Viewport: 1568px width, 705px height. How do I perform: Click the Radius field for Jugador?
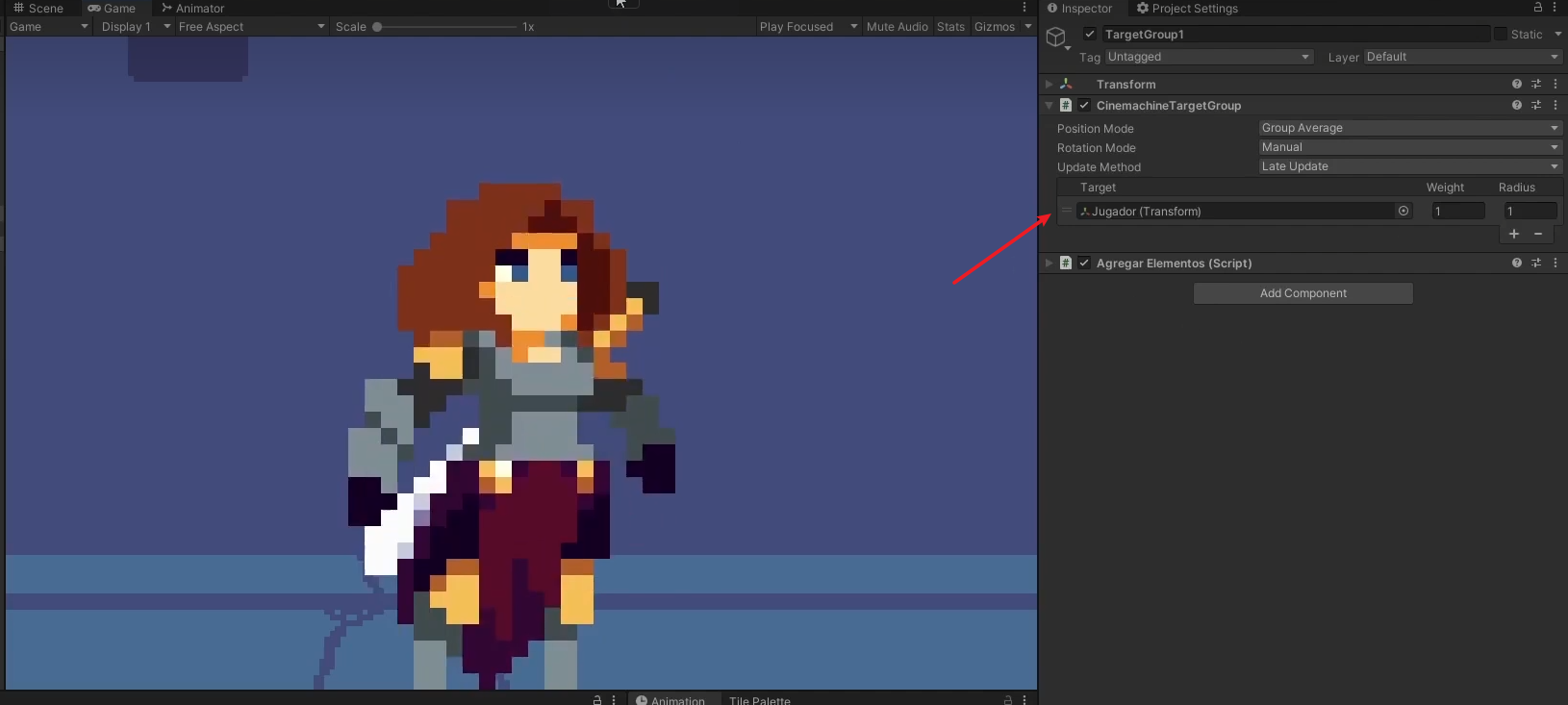tap(1530, 211)
